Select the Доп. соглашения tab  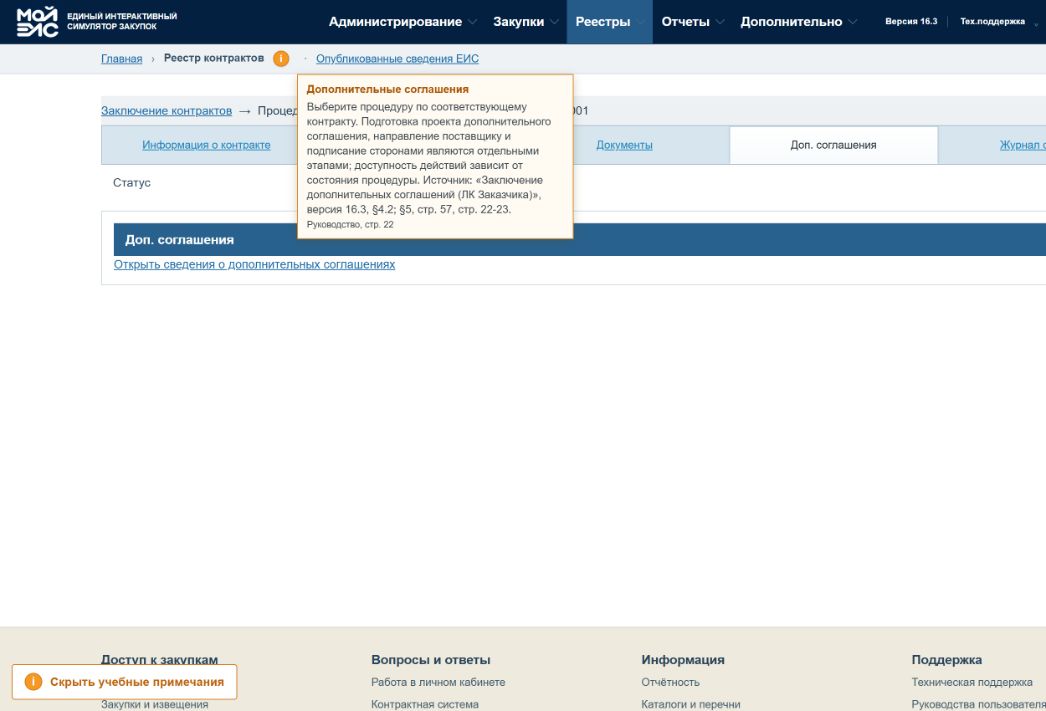coord(833,145)
